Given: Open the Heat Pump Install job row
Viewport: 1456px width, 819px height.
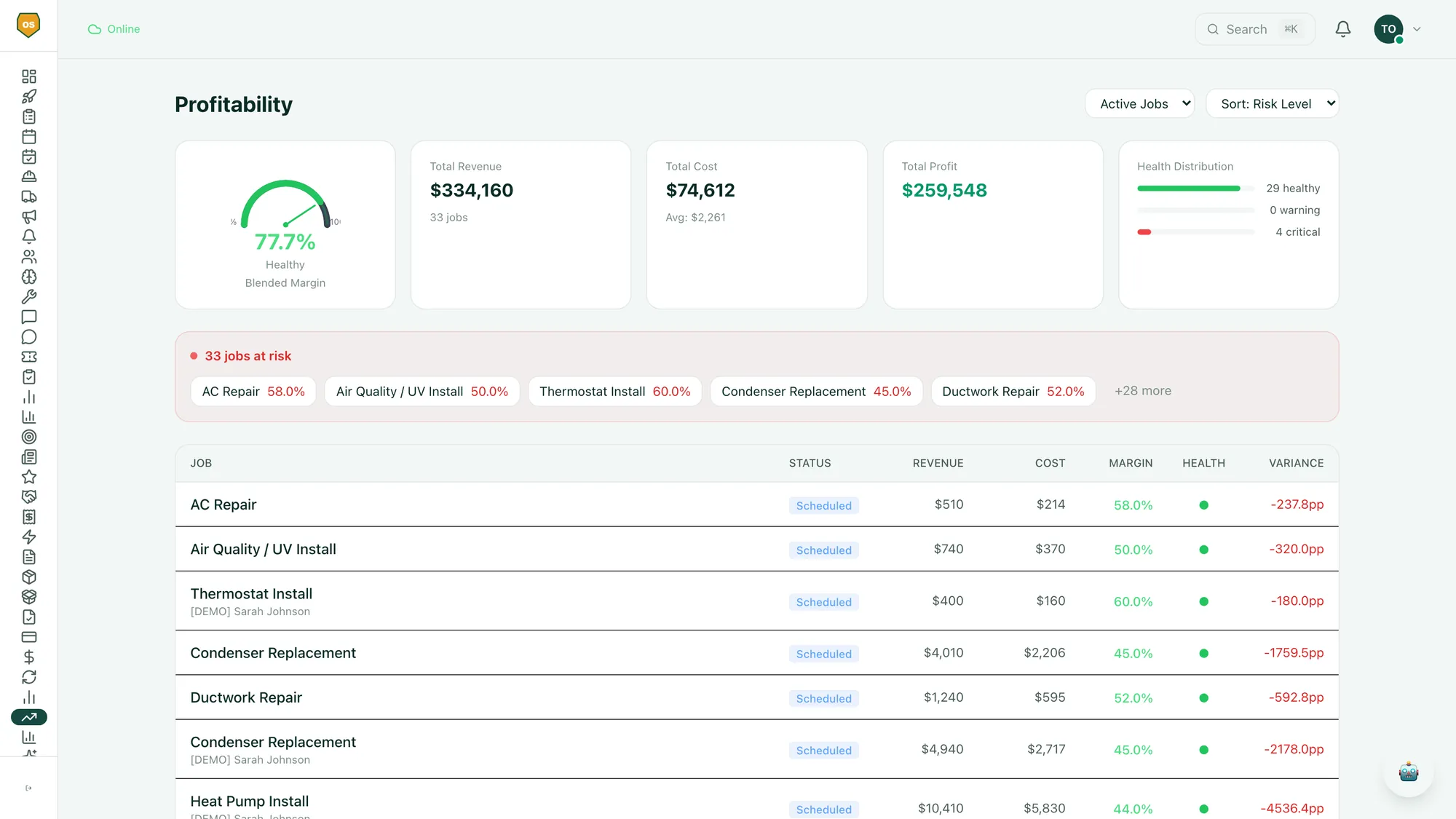Looking at the screenshot, I should (x=756, y=799).
